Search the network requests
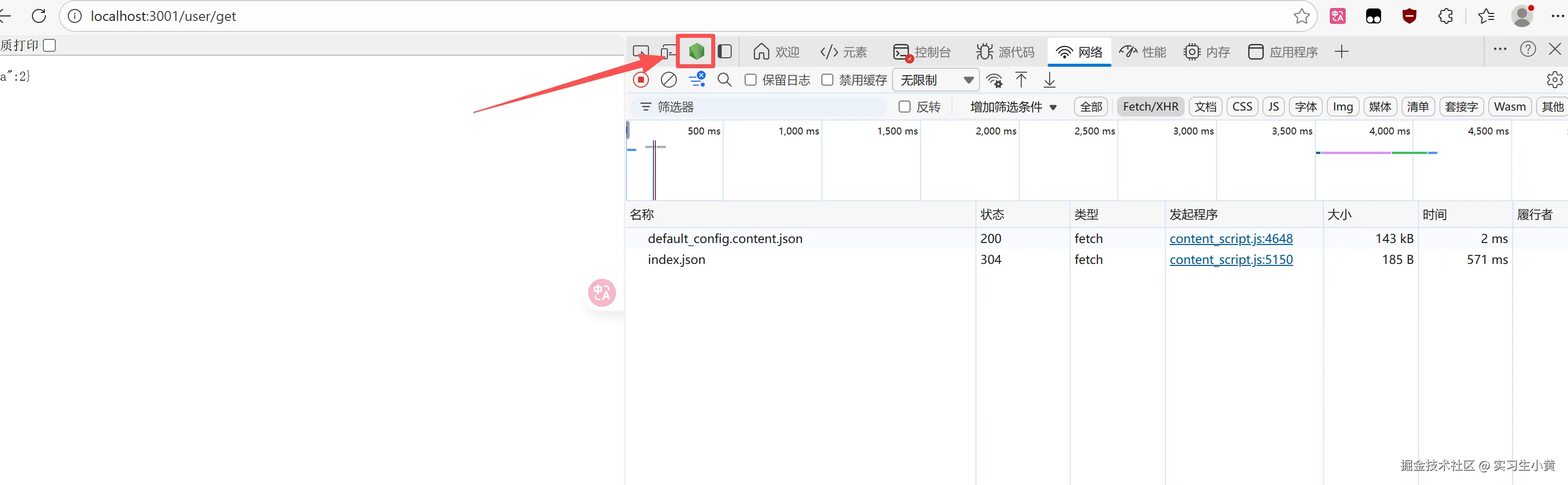Screen dimensions: 1568x485 click(724, 80)
